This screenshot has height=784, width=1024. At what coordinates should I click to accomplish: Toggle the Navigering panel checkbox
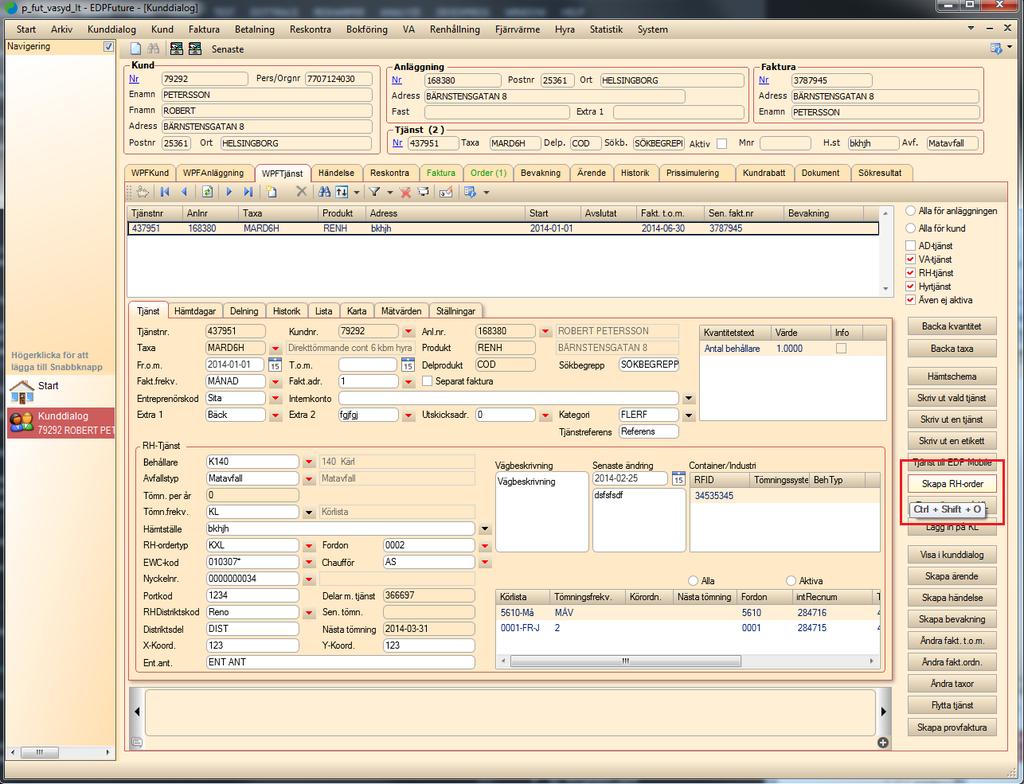[108, 47]
